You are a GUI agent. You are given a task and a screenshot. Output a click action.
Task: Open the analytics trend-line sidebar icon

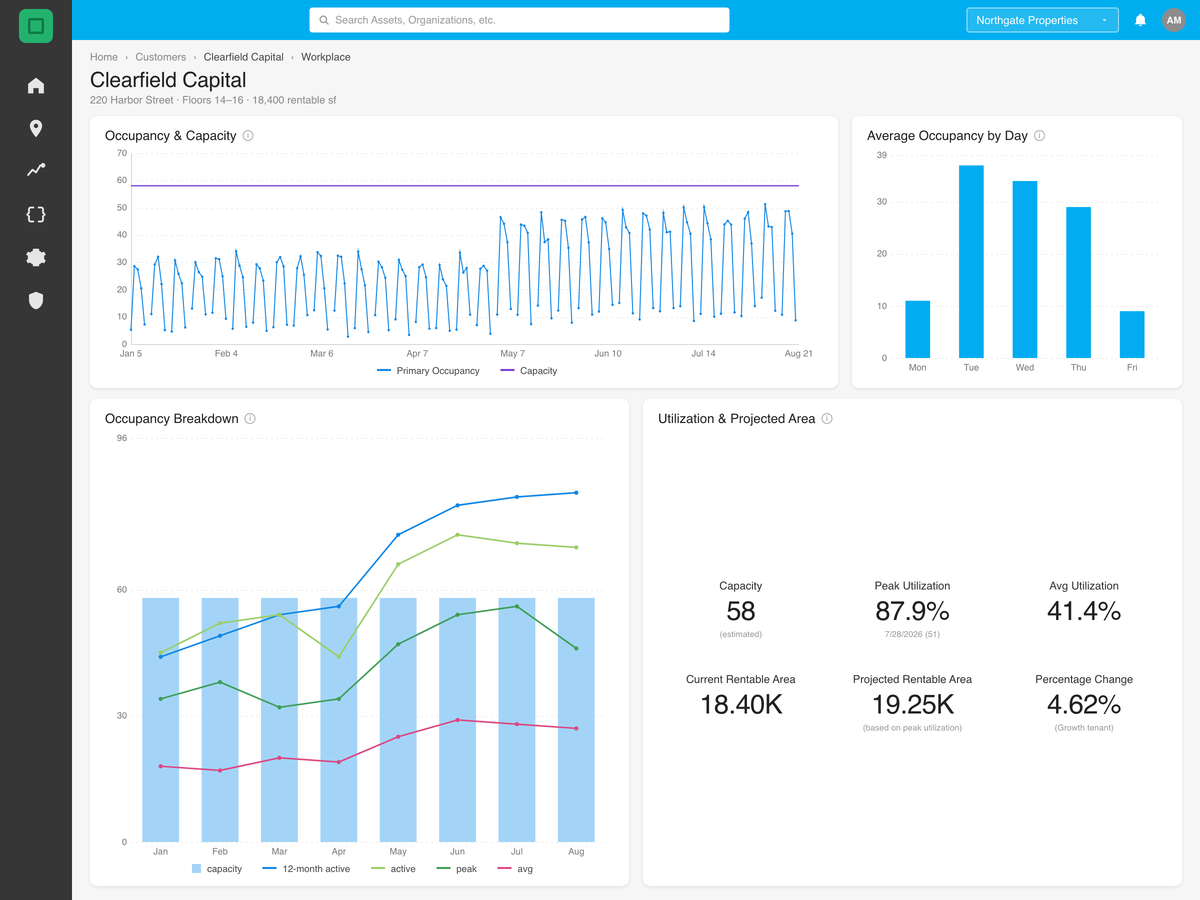[x=36, y=171]
